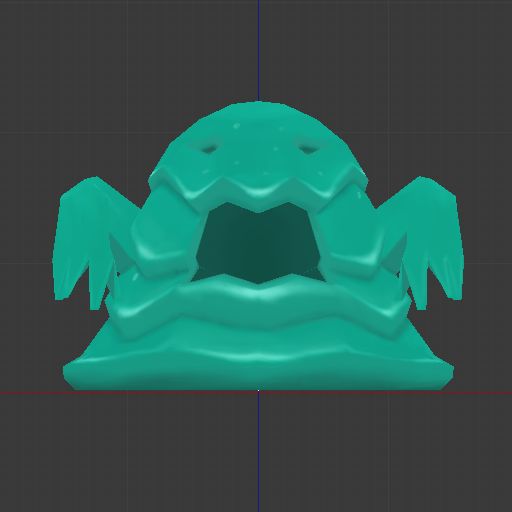The image size is (512, 512).
Task: Select the right eye hole on model
Action: (307, 149)
